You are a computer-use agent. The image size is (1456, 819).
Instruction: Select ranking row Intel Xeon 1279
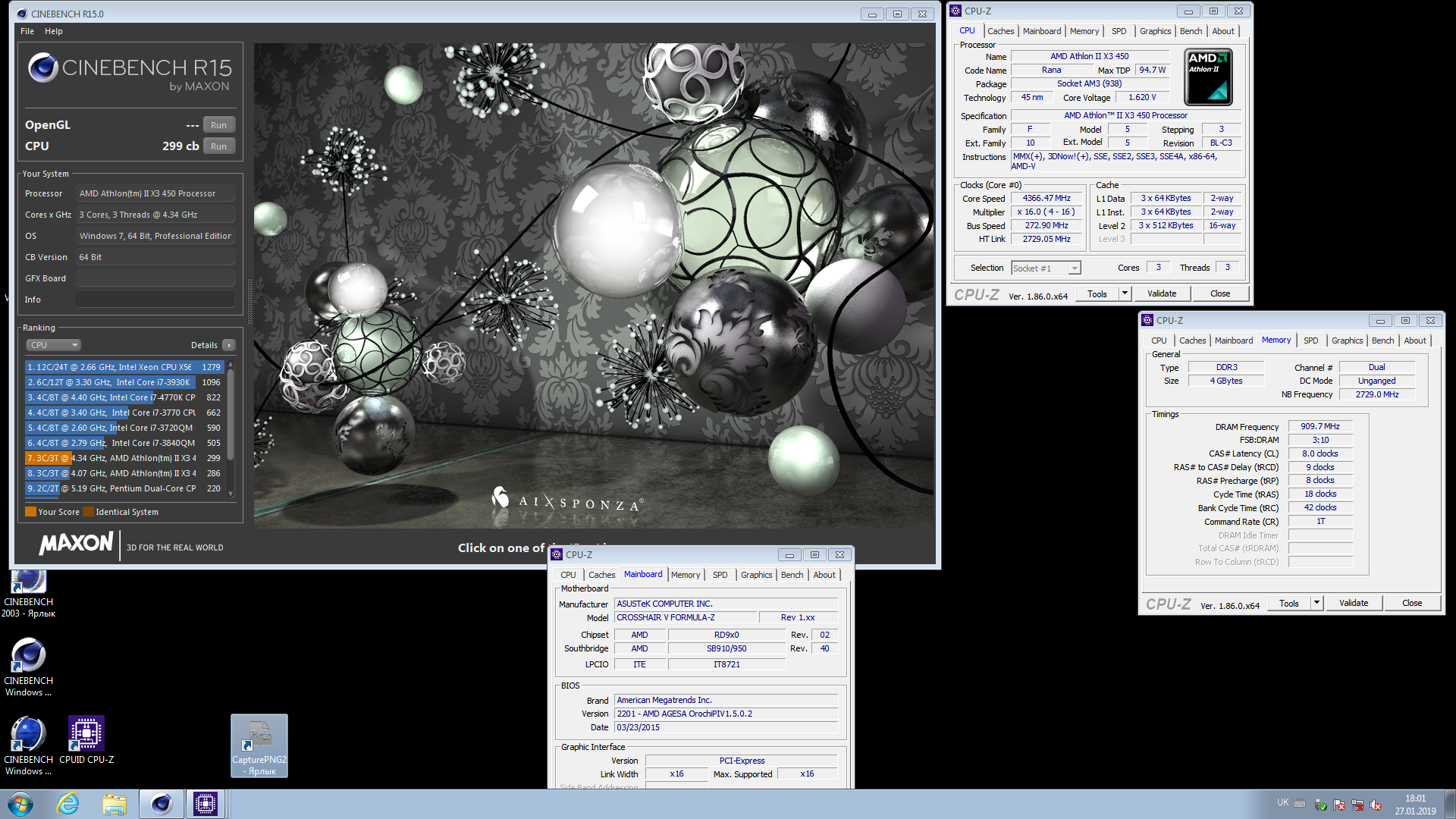click(x=124, y=367)
